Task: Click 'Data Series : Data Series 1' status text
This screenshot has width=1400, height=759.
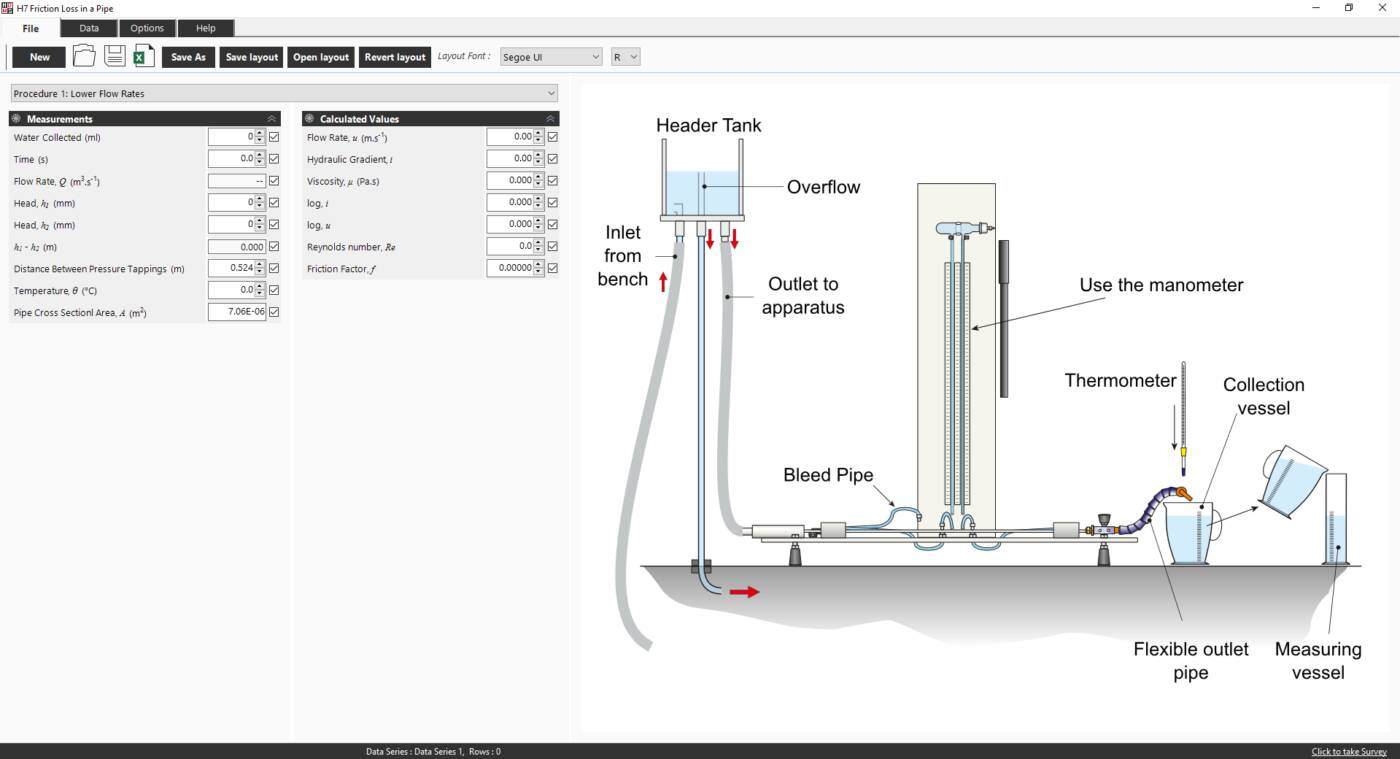Action: (x=412, y=752)
